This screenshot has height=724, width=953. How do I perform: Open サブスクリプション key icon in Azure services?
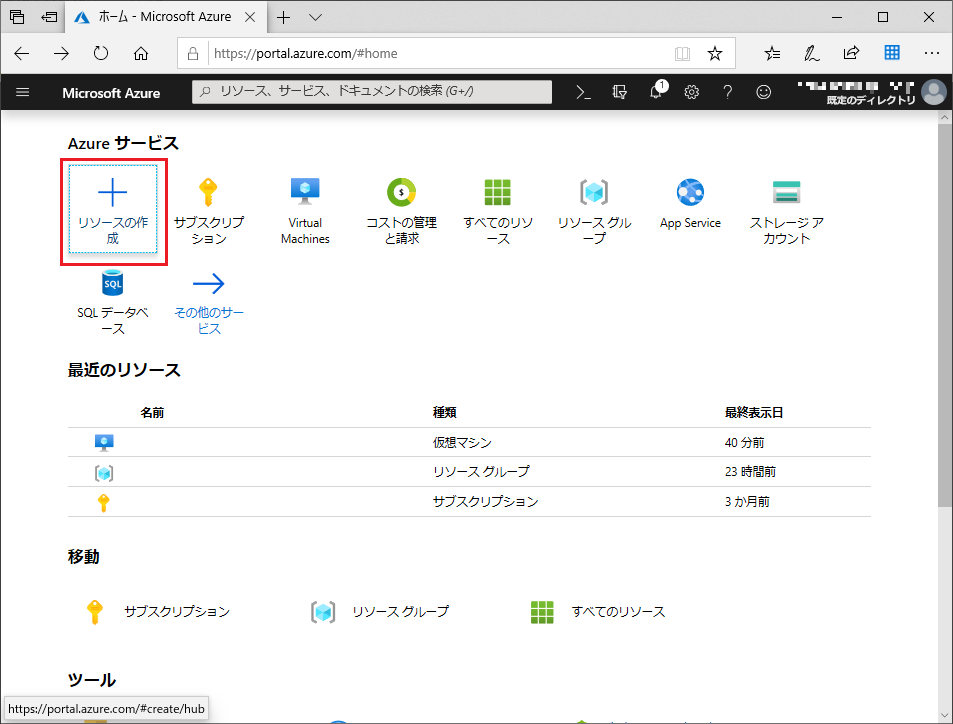(x=208, y=192)
